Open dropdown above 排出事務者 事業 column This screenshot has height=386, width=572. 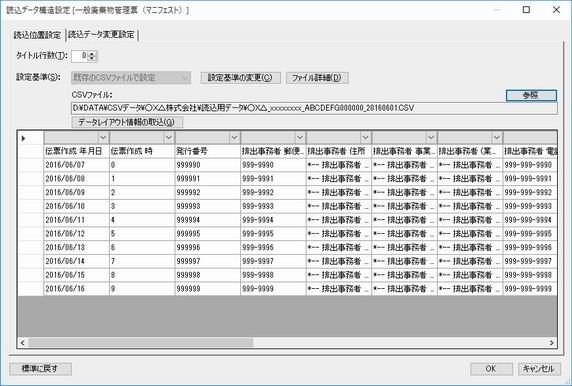(431, 138)
